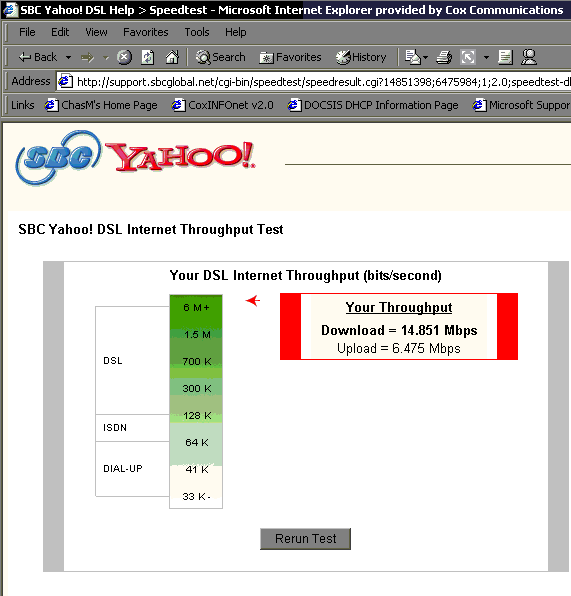Click the '1.5 M' level on speed bar
571x596 pixels.
tap(197, 334)
